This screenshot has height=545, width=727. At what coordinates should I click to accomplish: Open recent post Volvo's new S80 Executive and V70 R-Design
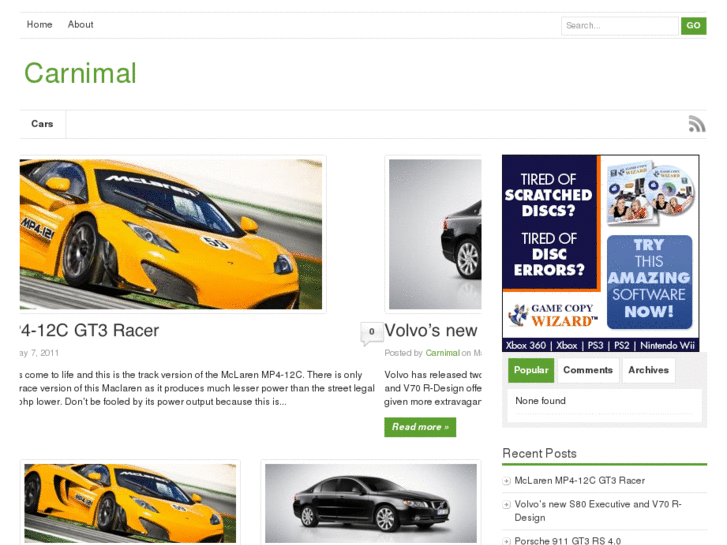[x=598, y=511]
